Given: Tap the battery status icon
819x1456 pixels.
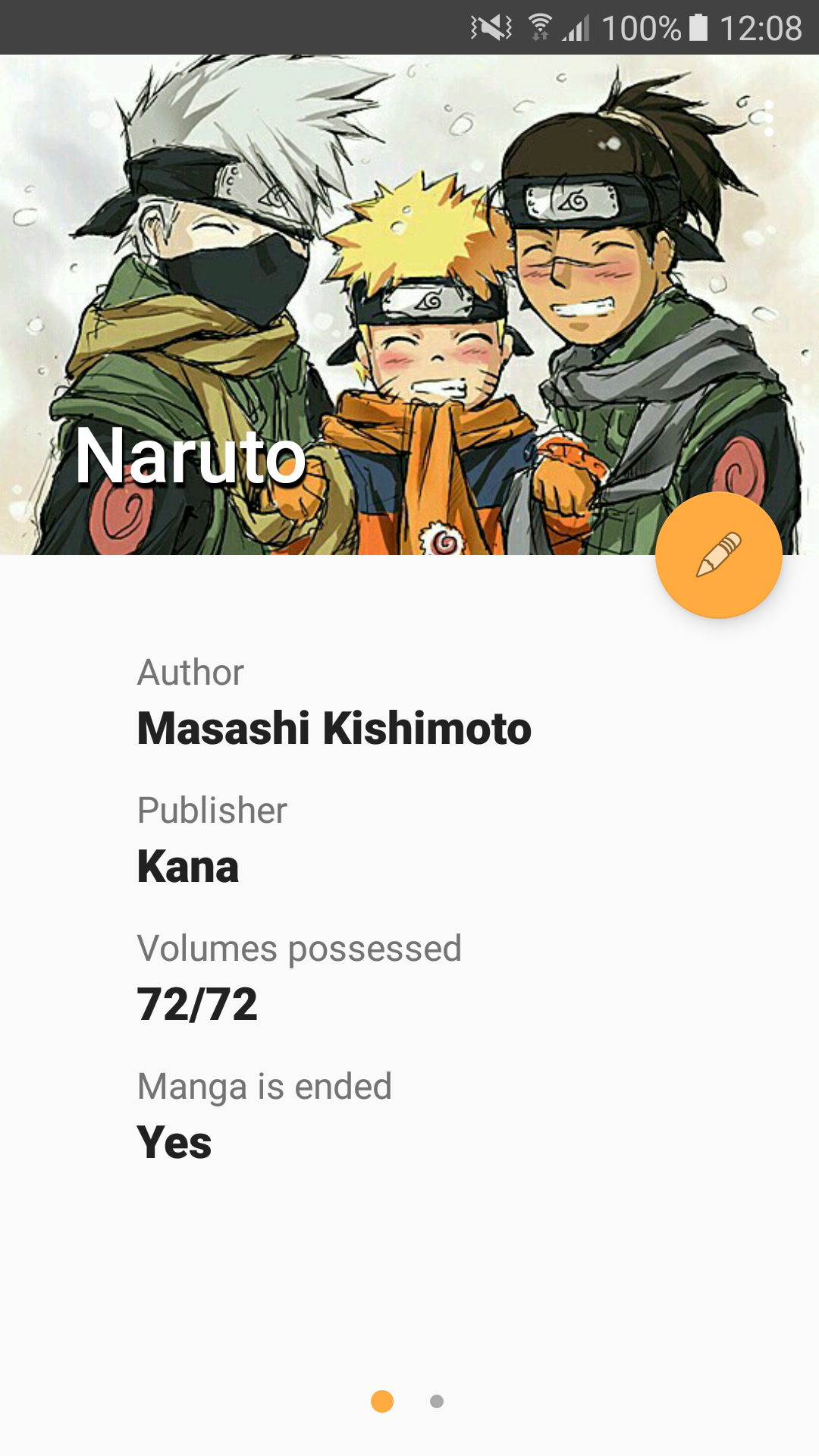Looking at the screenshot, I should (698, 27).
